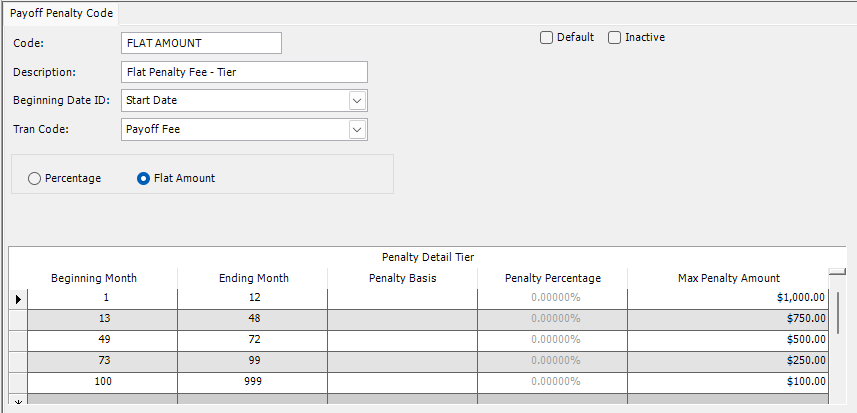Select the $750.00 max penalty cell
The width and height of the screenshot is (857, 413).
click(x=728, y=320)
